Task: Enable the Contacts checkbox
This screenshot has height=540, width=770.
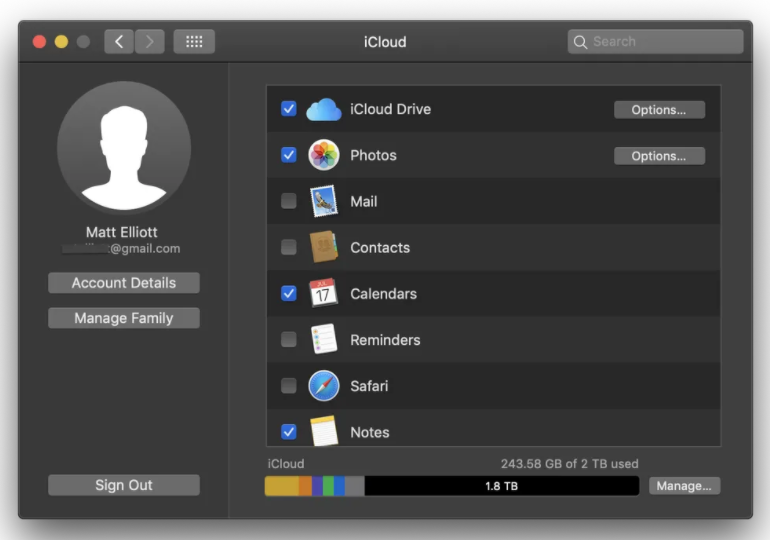Action: point(289,247)
